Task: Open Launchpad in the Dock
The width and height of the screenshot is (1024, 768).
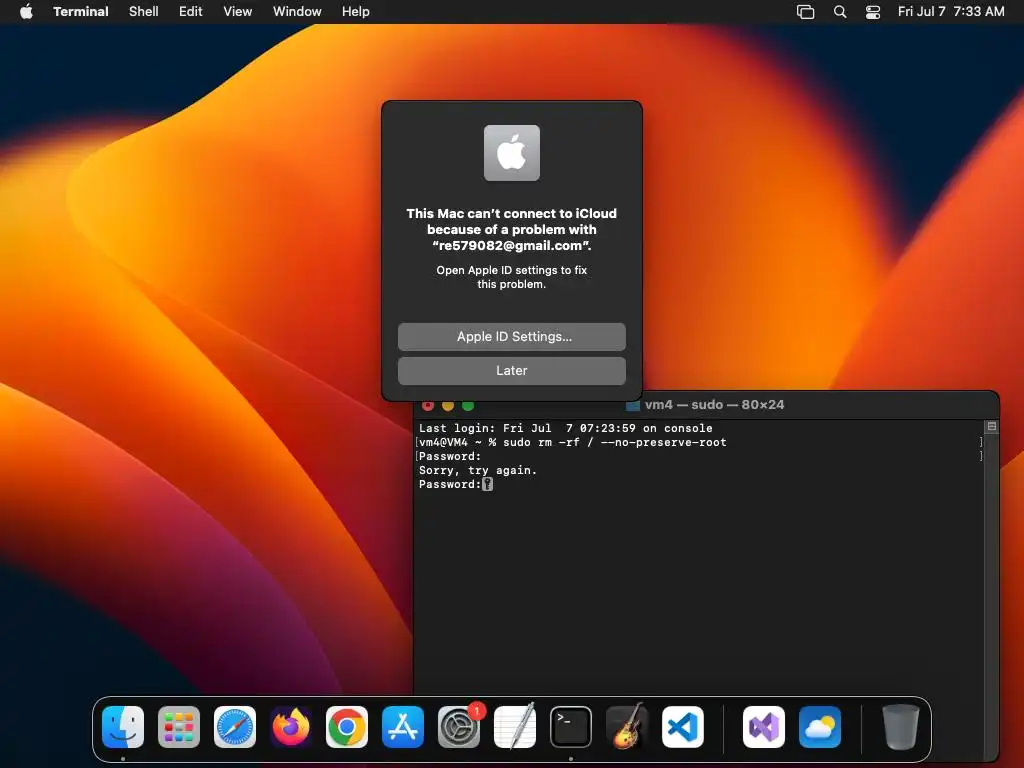Action: pyautogui.click(x=179, y=727)
